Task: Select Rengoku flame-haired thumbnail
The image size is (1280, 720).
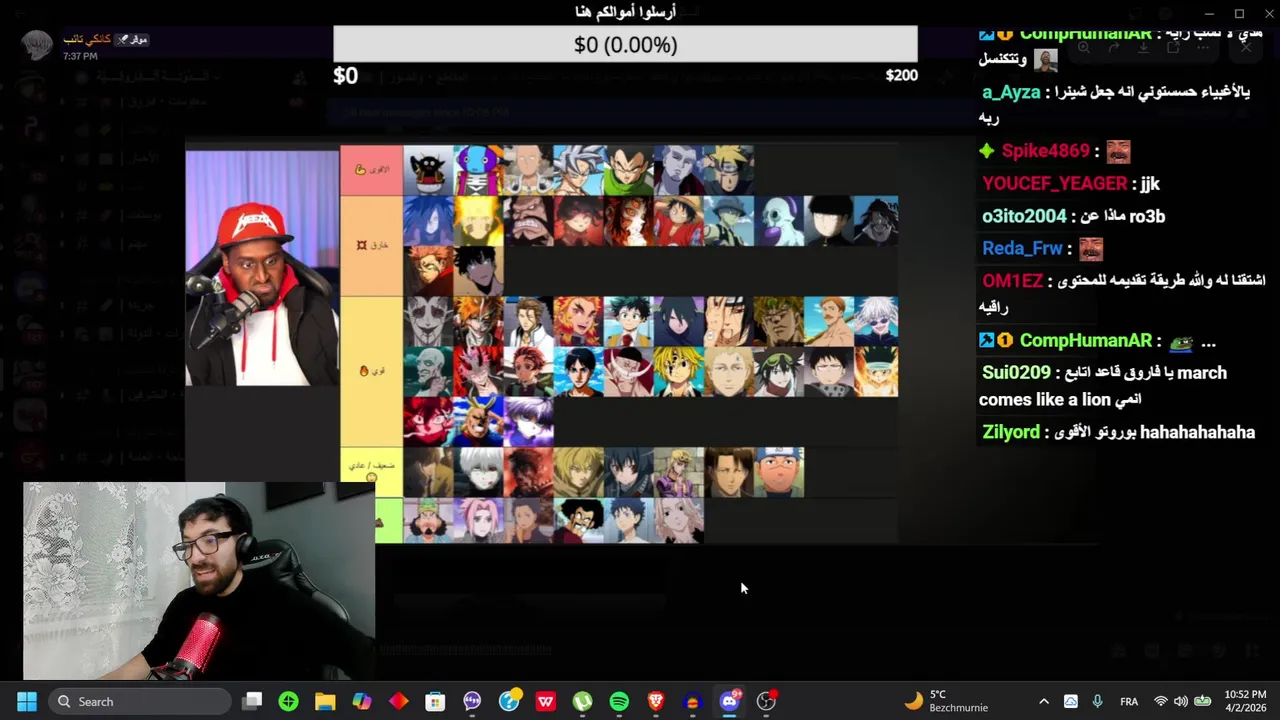Action: point(578,321)
